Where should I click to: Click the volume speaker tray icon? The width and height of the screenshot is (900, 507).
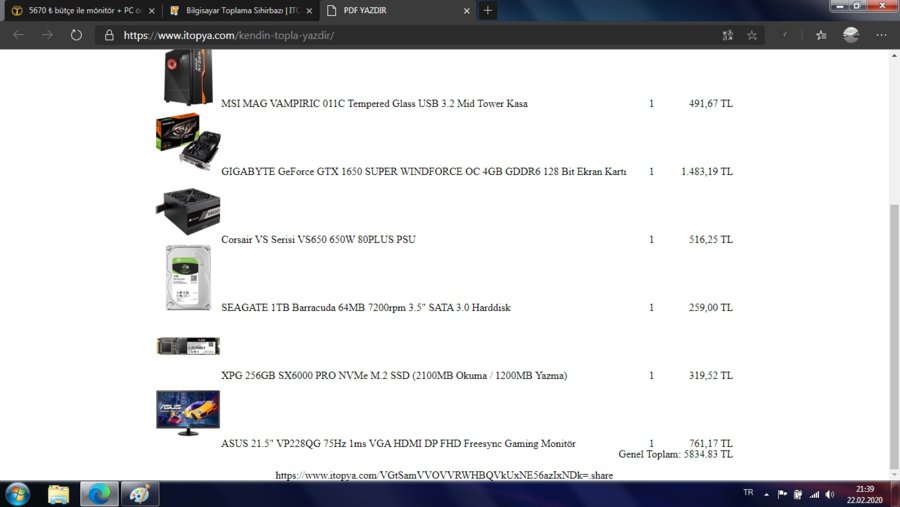830,494
